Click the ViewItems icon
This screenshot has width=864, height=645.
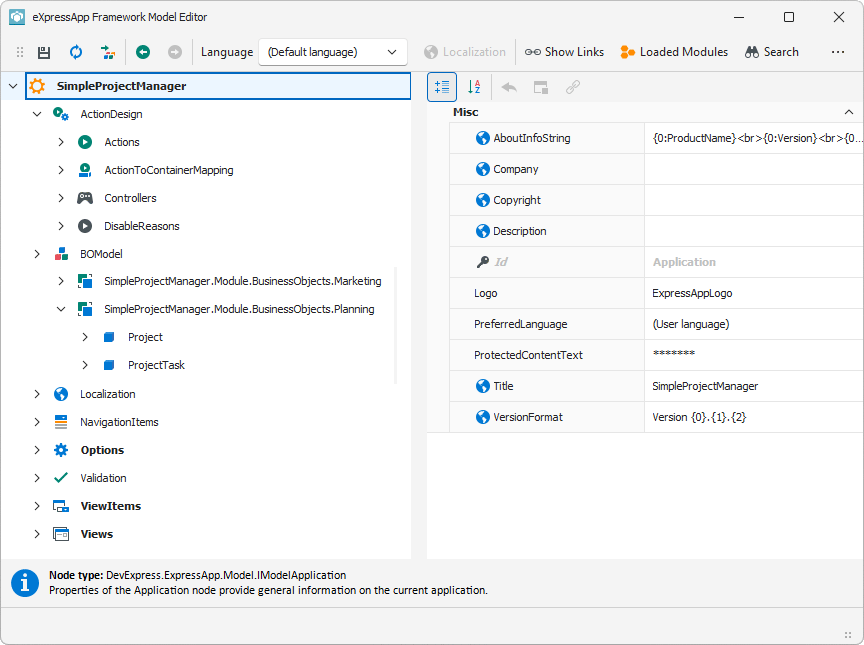click(61, 506)
